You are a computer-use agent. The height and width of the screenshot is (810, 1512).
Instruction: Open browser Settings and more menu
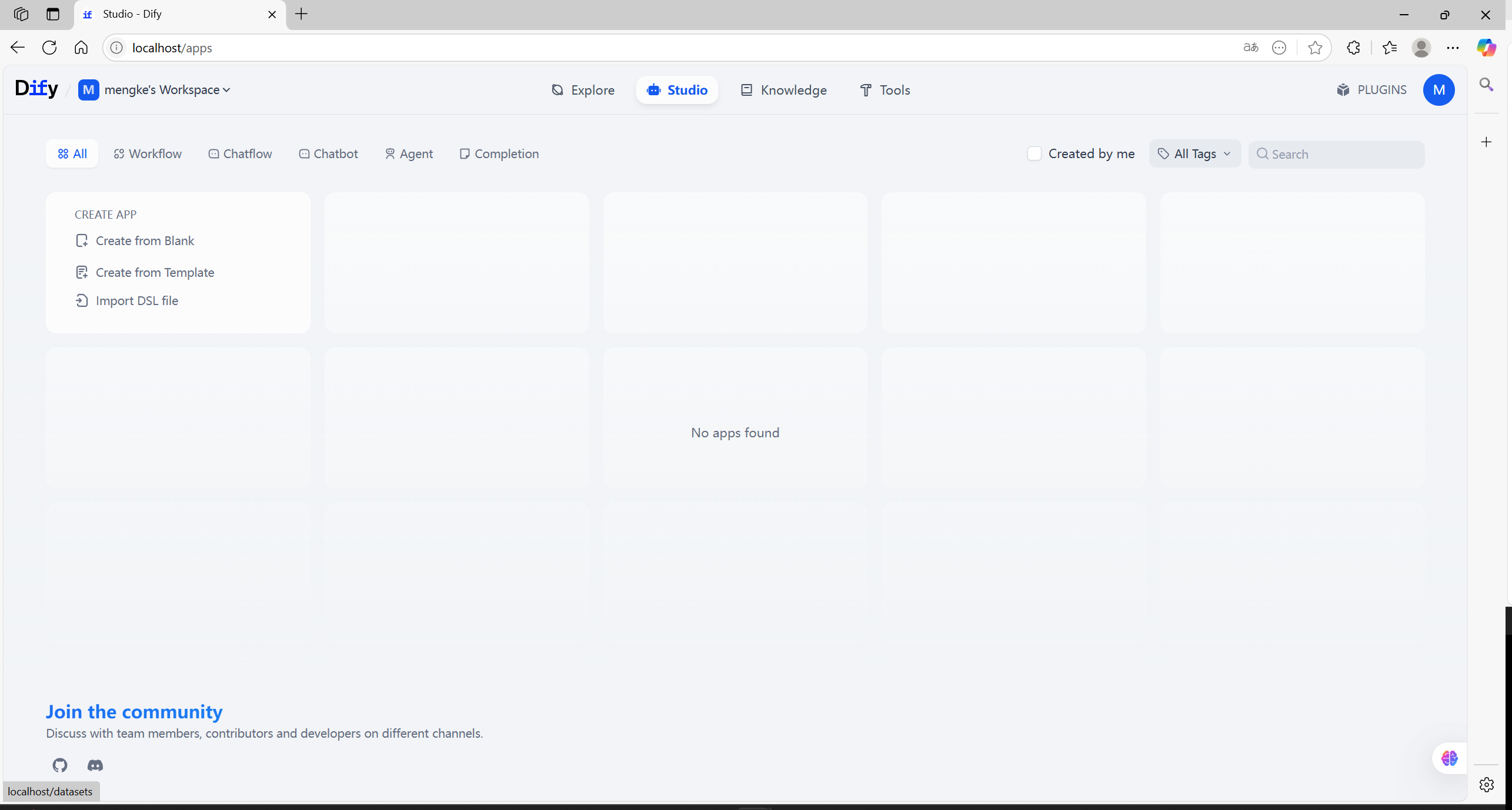(x=1452, y=48)
